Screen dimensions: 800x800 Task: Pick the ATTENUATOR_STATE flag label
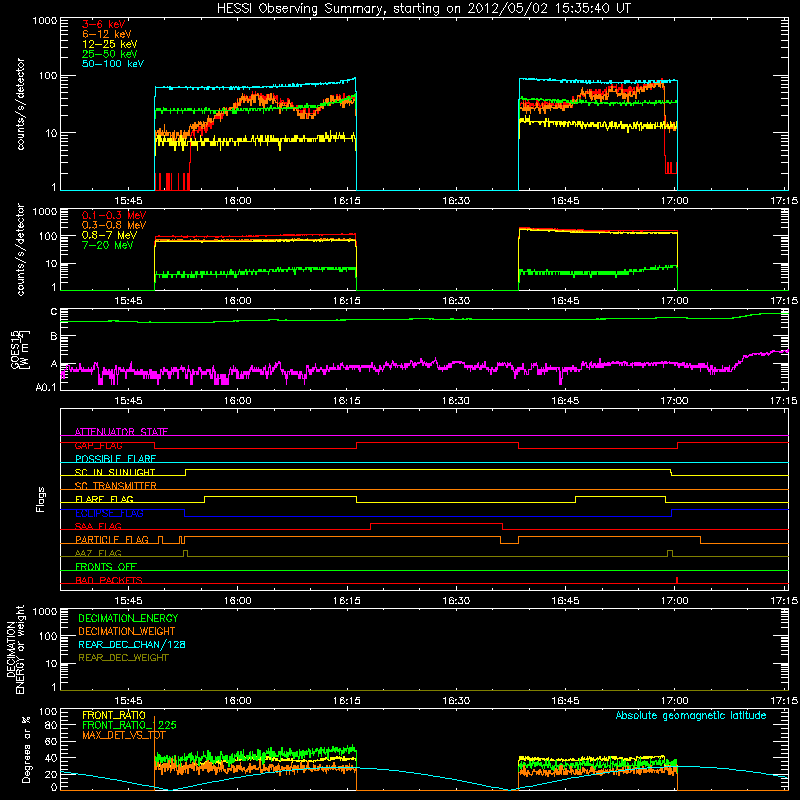tap(121, 432)
